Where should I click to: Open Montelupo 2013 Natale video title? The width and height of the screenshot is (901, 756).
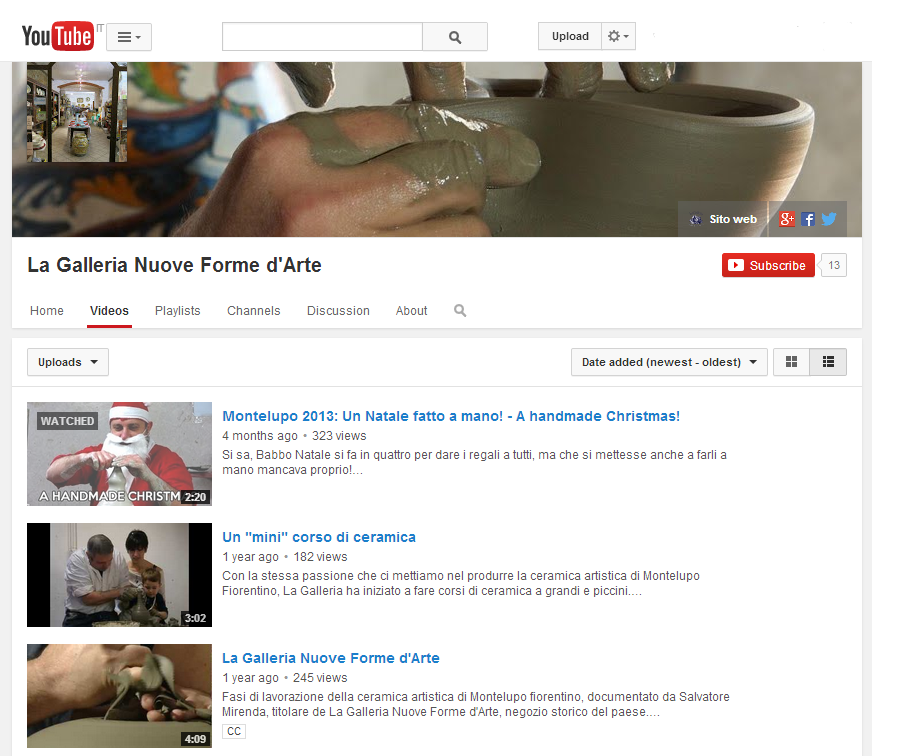coord(451,416)
